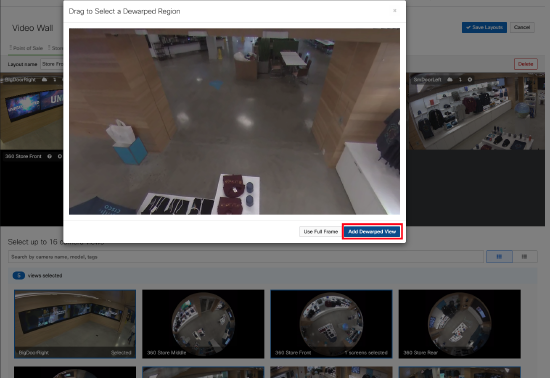Select the 360 Store Middle thumbnail
The height and width of the screenshot is (378, 550).
point(203,324)
